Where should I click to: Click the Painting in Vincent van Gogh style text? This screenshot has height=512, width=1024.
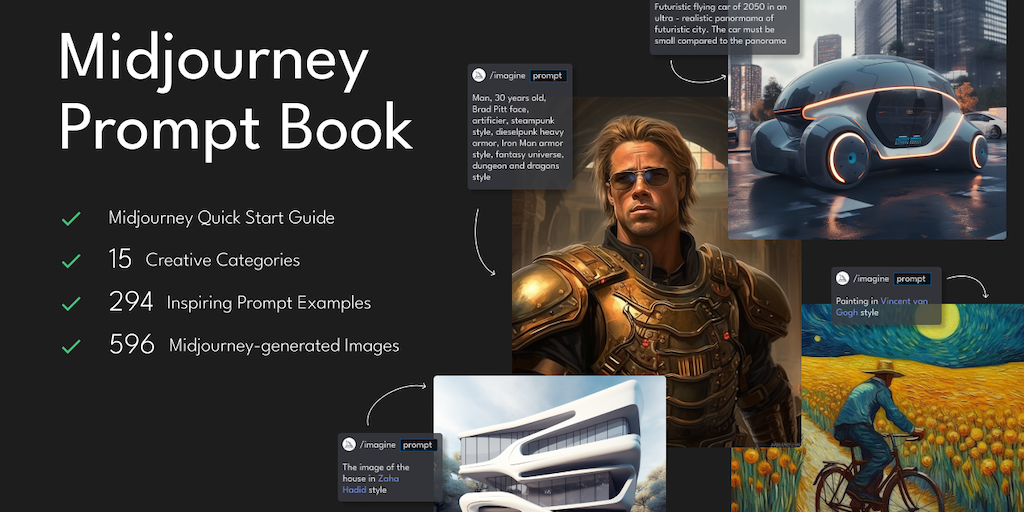[882, 307]
